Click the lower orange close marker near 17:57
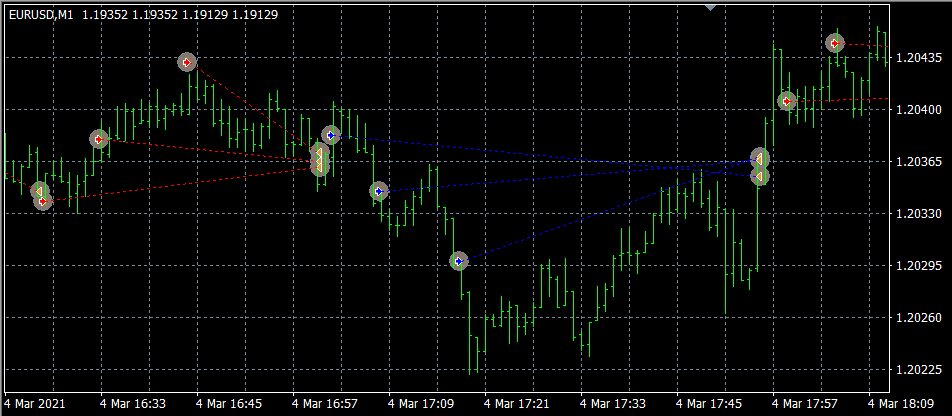 click(x=759, y=176)
